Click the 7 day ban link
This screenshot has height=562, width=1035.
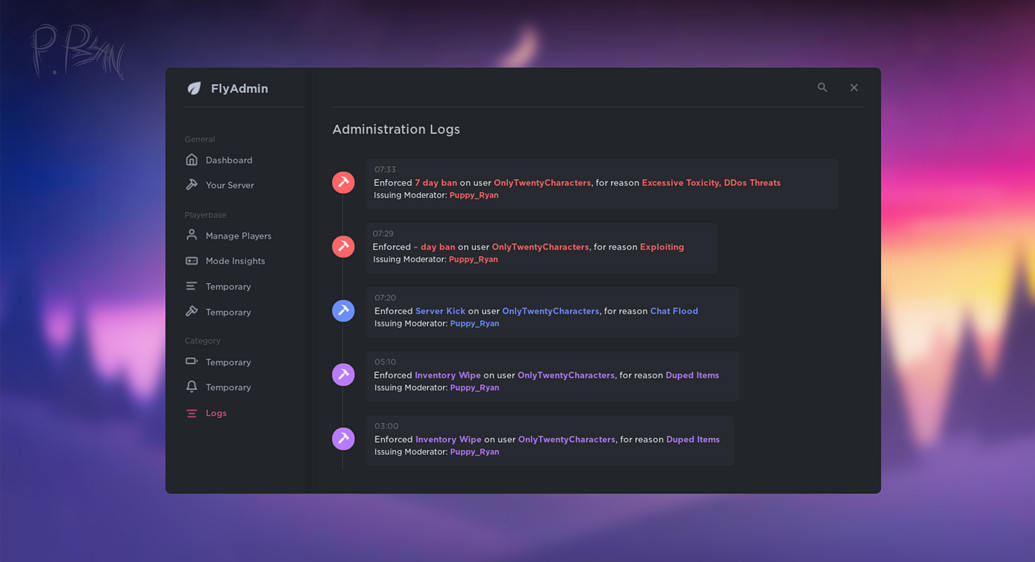pyautogui.click(x=436, y=183)
